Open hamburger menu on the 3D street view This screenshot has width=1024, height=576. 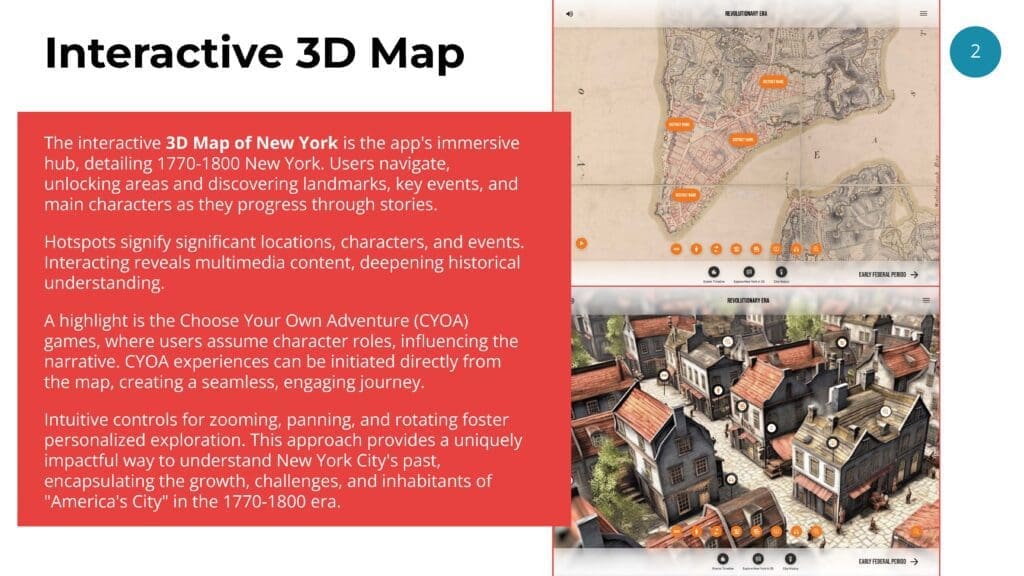(926, 300)
